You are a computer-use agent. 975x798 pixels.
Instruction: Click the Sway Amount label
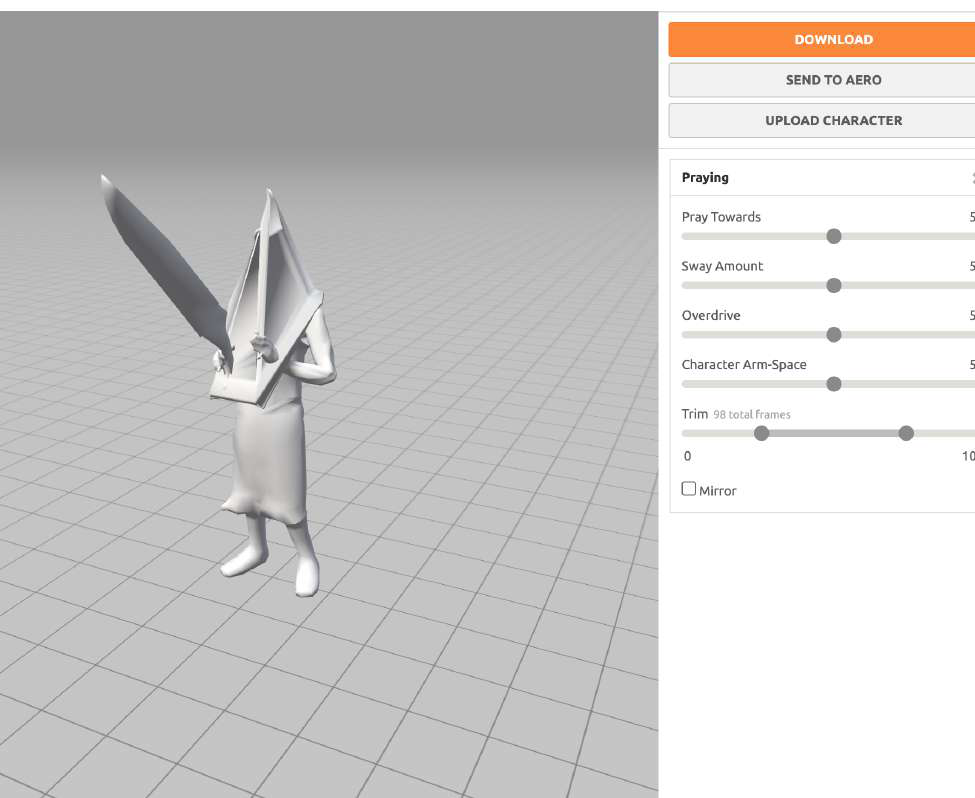click(722, 266)
